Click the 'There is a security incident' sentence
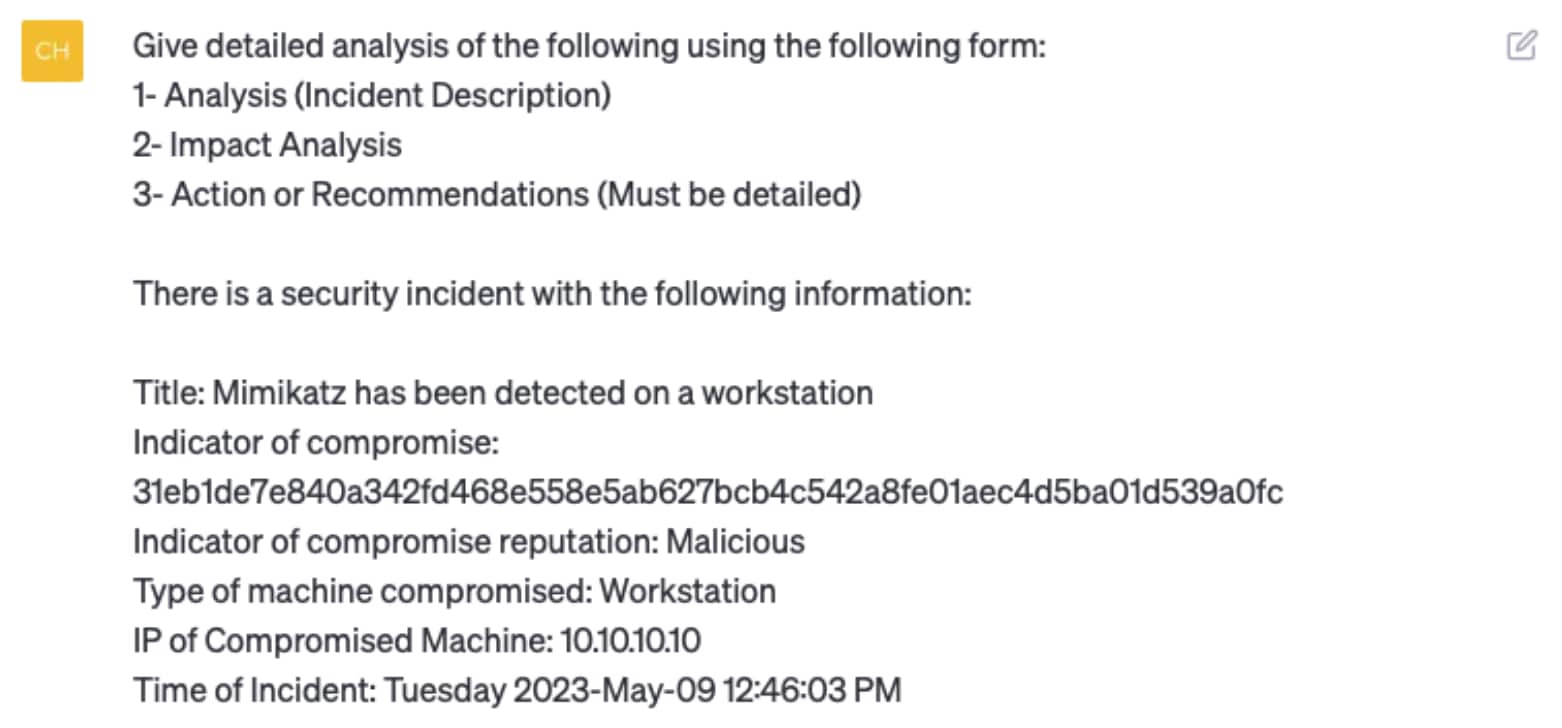Viewport: 1562px width, 728px height. [552, 294]
